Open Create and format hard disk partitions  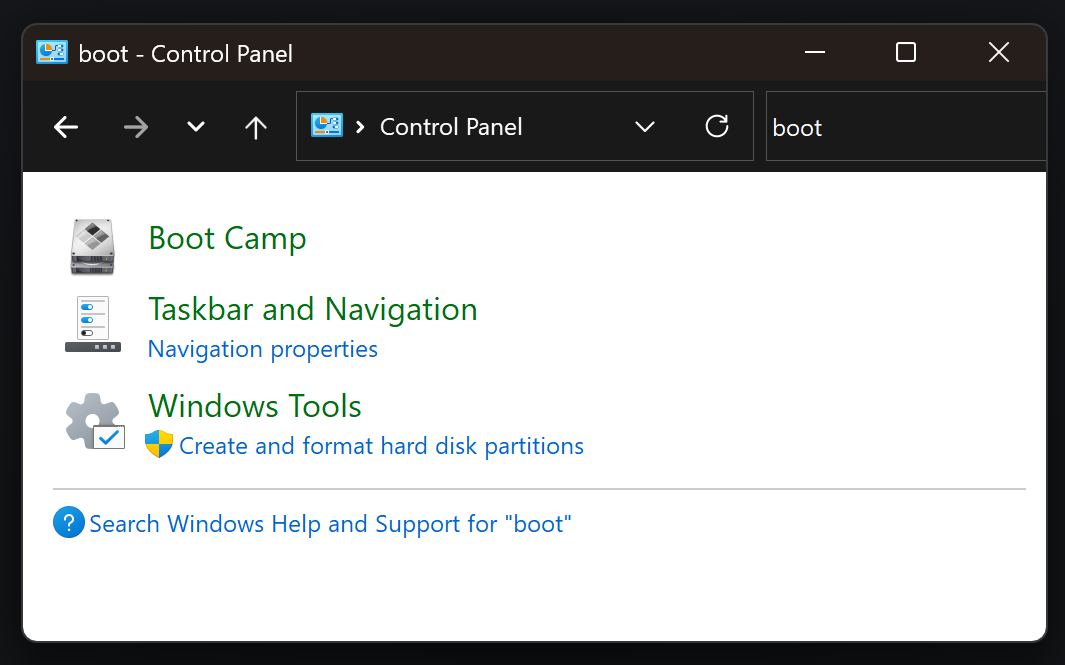(x=381, y=446)
